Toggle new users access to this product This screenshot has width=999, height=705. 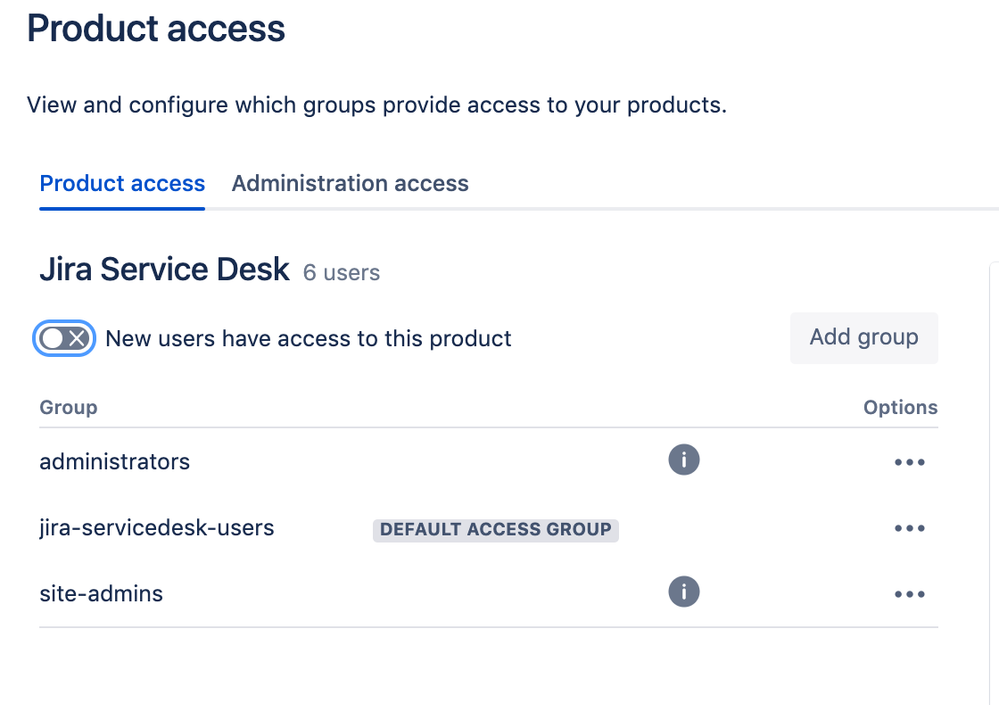pyautogui.click(x=64, y=338)
